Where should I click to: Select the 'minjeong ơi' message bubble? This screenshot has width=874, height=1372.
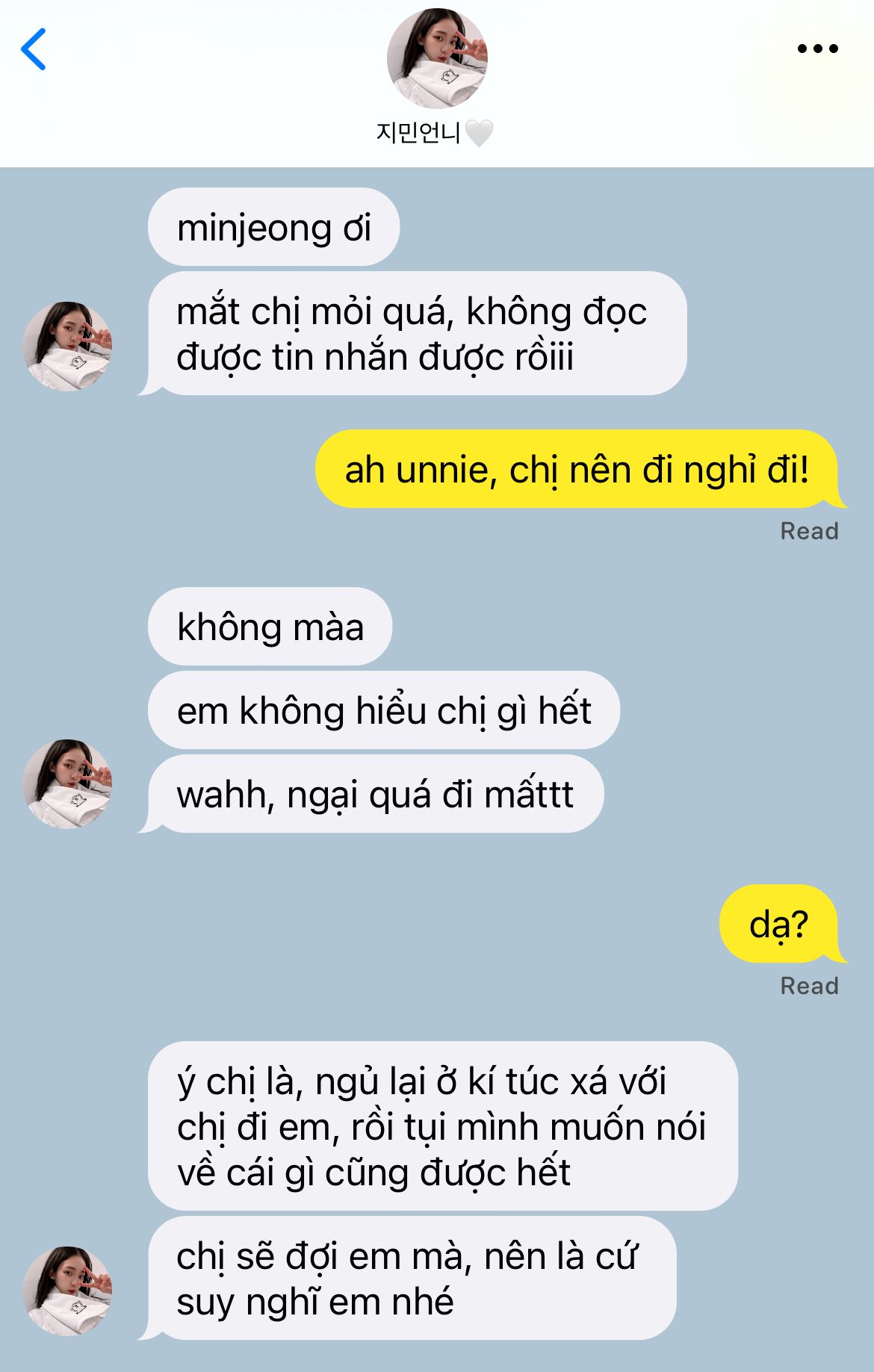coord(273,227)
